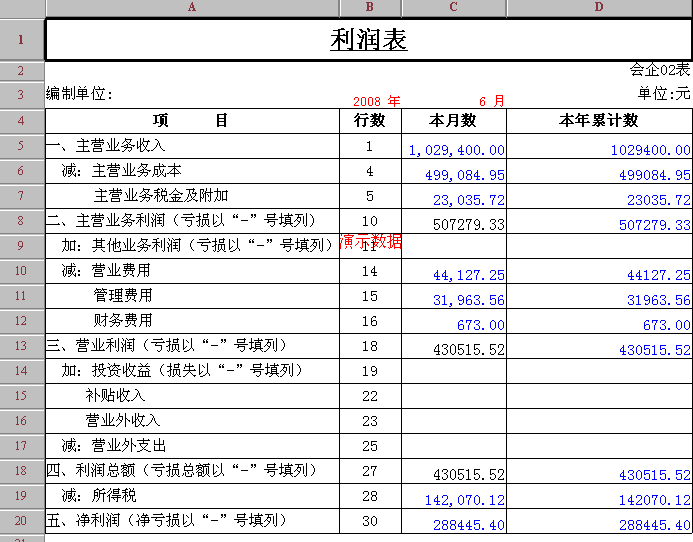Select the 项目 header cell
693x542 pixels.
coord(192,121)
